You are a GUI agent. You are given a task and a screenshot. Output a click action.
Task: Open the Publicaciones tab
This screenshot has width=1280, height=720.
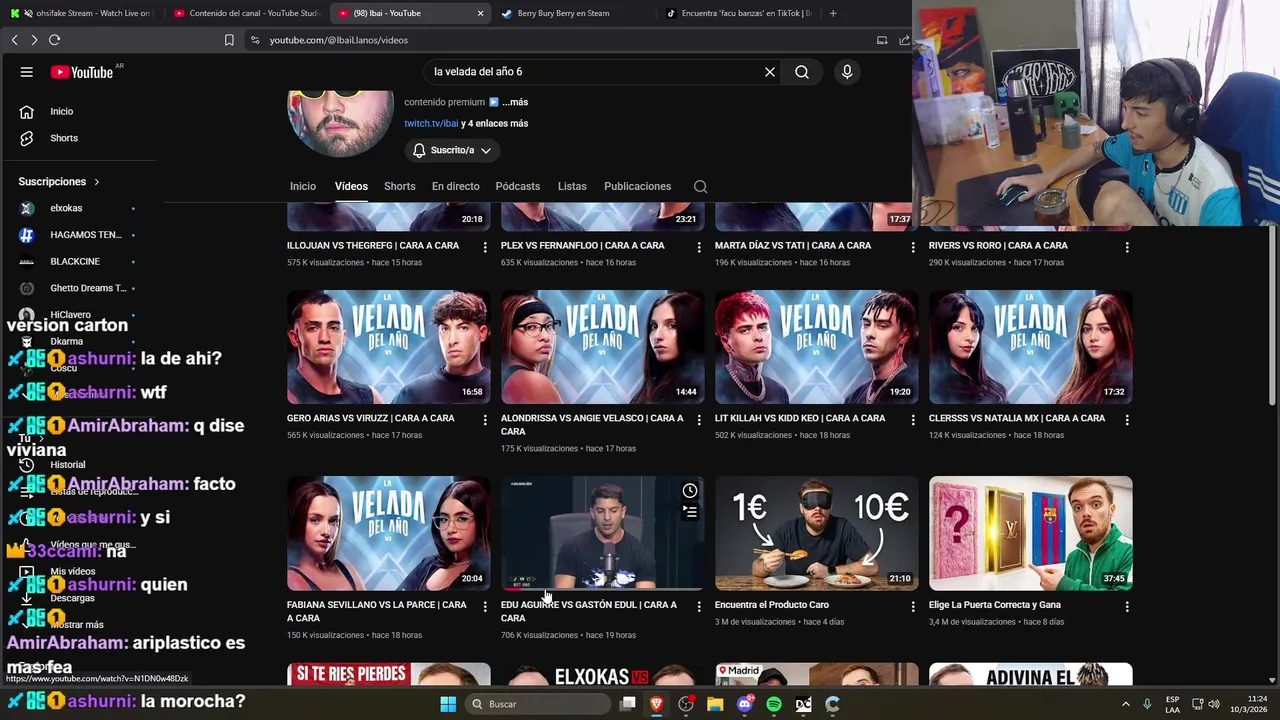[x=637, y=186]
